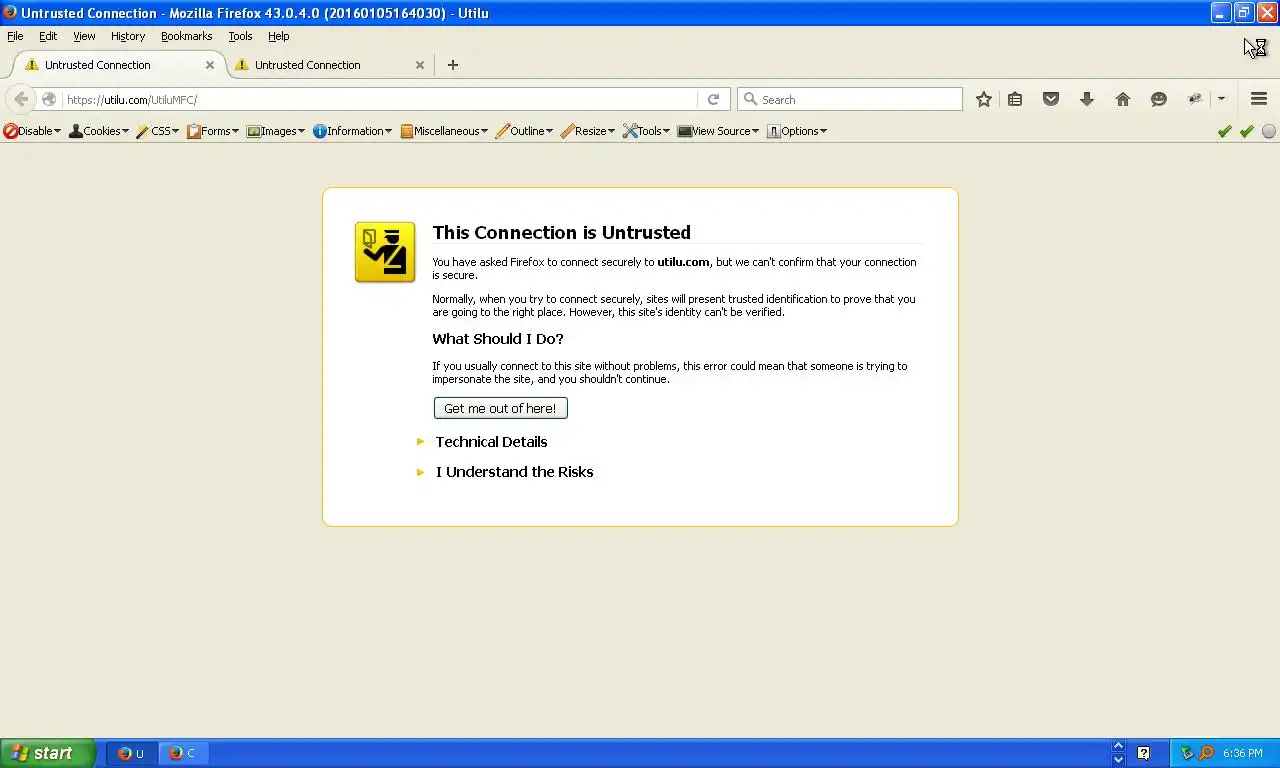Open the Information dropdown
Screen dimensions: 1280x768
(353, 131)
